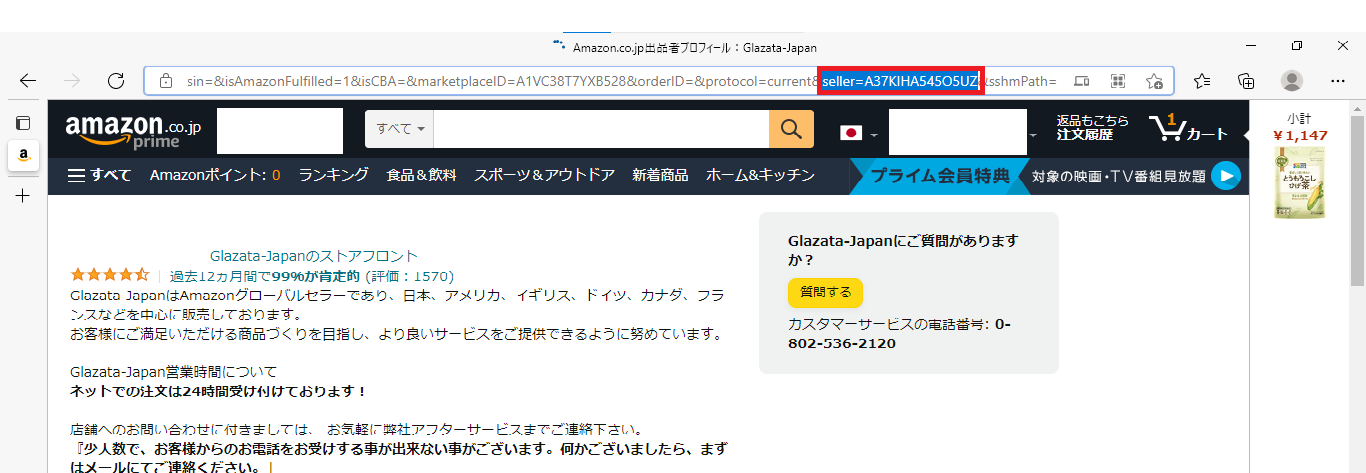Go to Amazon.co.jp prime logo home
Screen dimensions: 1366x473
click(x=133, y=131)
